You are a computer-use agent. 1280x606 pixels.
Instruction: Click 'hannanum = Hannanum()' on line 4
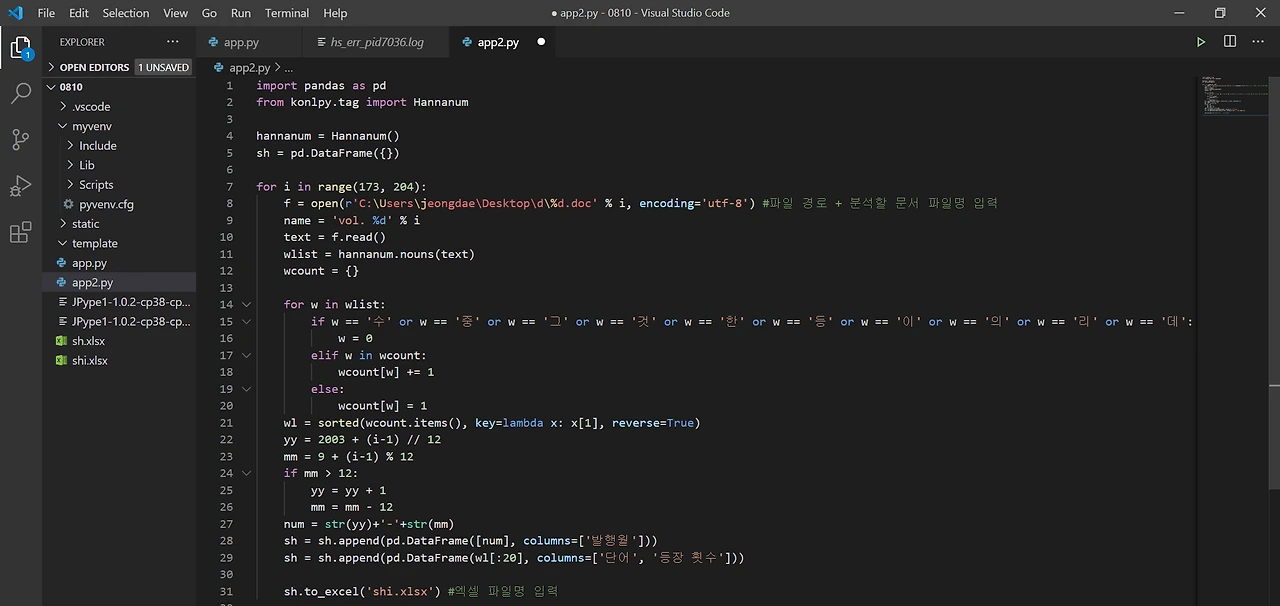tap(328, 136)
